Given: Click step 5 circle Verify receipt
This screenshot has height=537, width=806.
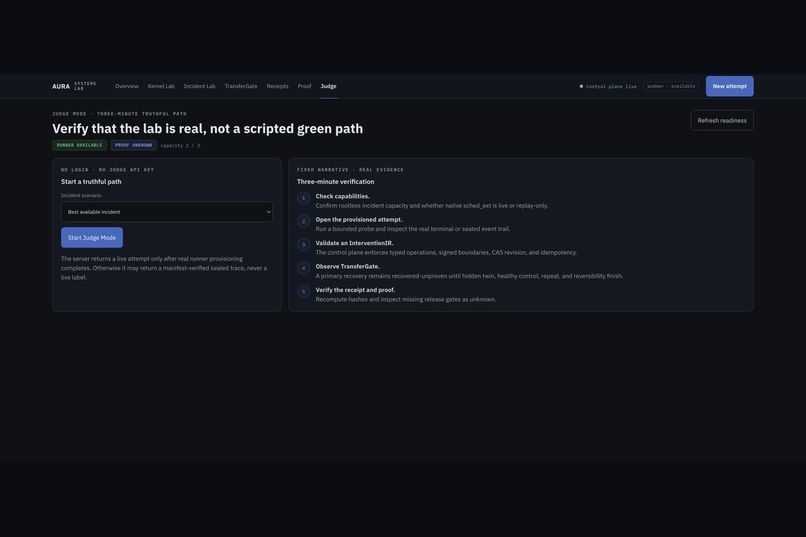Looking at the screenshot, I should tap(303, 292).
